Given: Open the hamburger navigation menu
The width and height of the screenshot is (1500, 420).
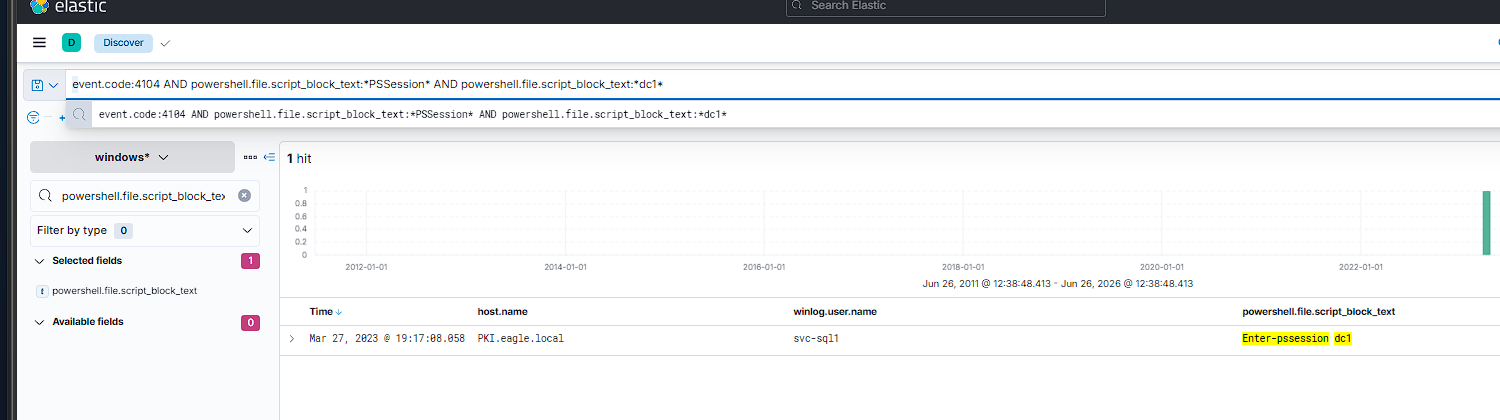Looking at the screenshot, I should point(39,42).
